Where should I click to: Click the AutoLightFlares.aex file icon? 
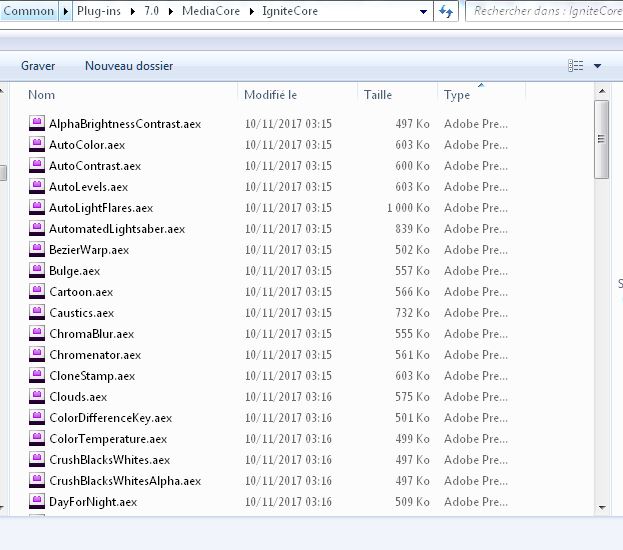37,207
